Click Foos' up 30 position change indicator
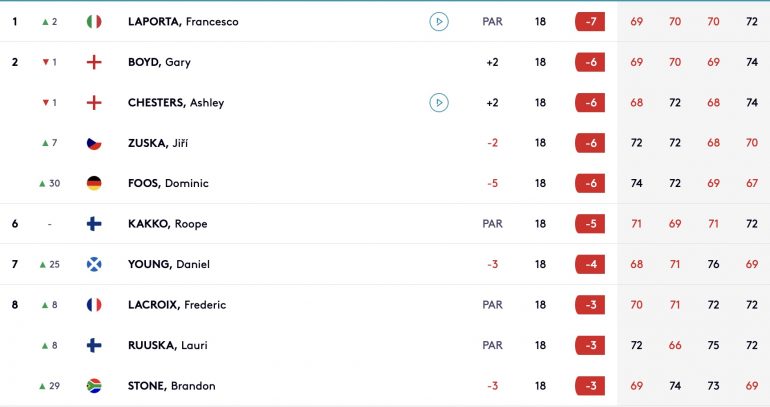This screenshot has width=770, height=407. pos(50,184)
